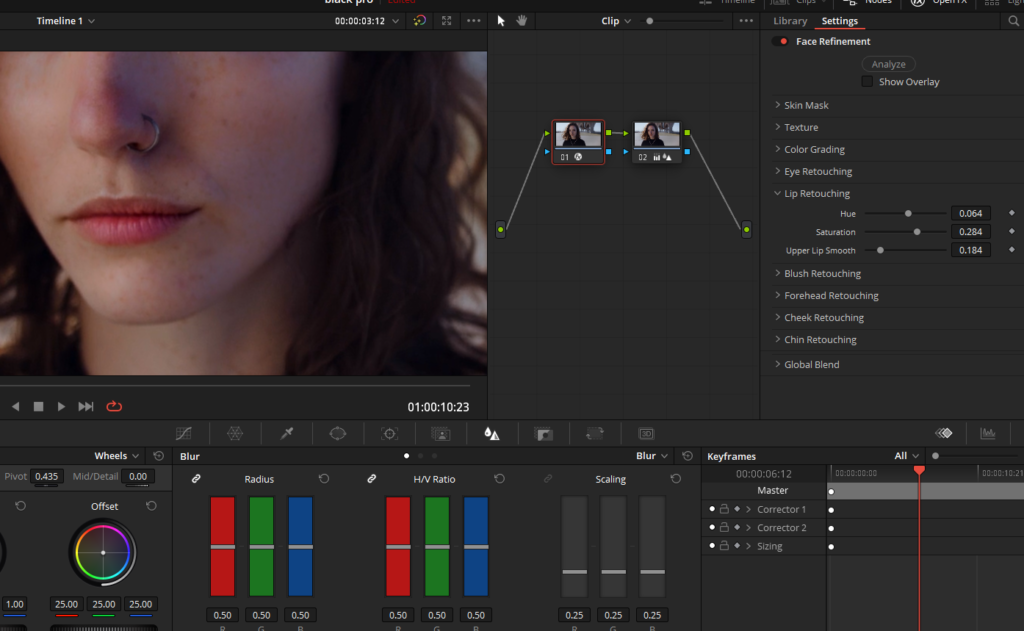Reset the Wheels palette
Image resolution: width=1024 pixels, height=631 pixels.
point(158,456)
